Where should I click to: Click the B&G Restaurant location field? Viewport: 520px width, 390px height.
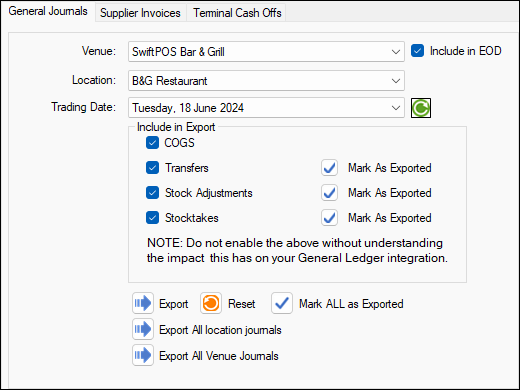[x=266, y=81]
